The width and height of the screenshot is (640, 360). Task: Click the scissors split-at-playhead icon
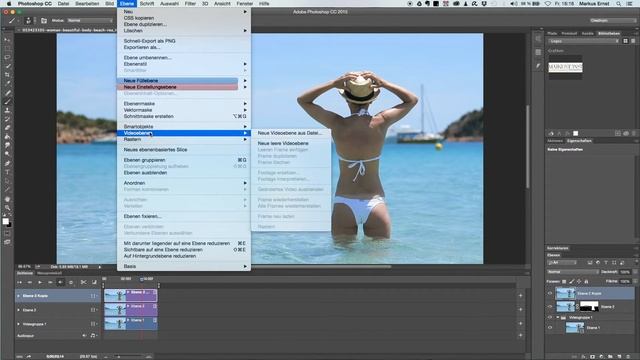point(83,282)
